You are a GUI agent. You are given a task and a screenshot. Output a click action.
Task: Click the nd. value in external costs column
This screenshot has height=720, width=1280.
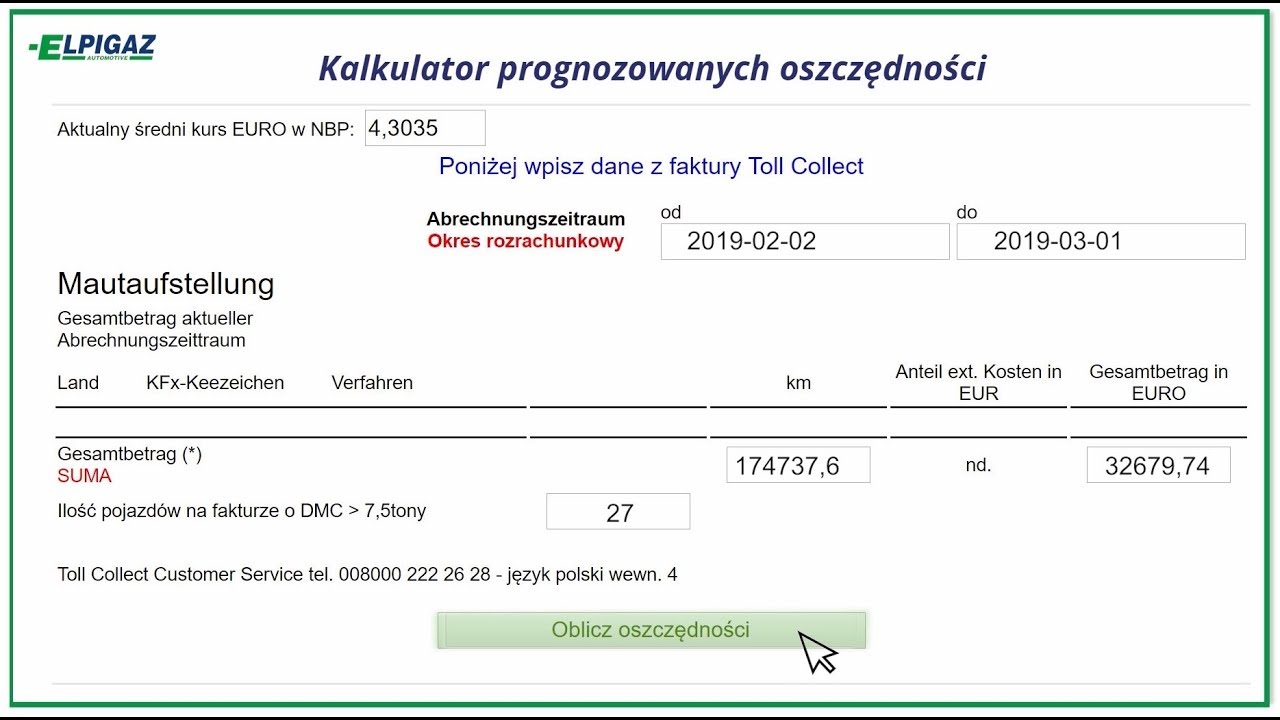click(978, 465)
